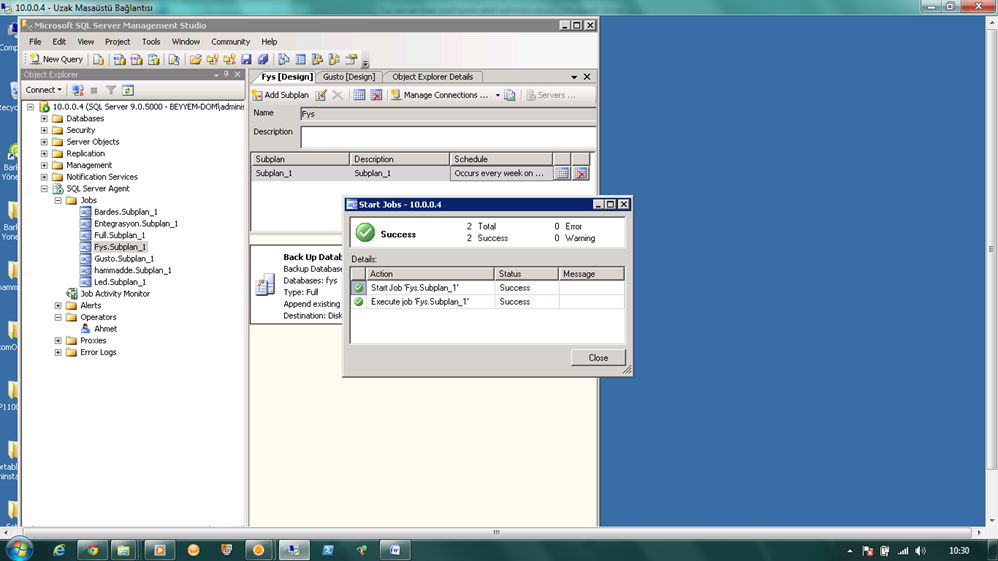Open subplan schedule calendar icon in grid row
This screenshot has height=561, width=998.
[562, 173]
